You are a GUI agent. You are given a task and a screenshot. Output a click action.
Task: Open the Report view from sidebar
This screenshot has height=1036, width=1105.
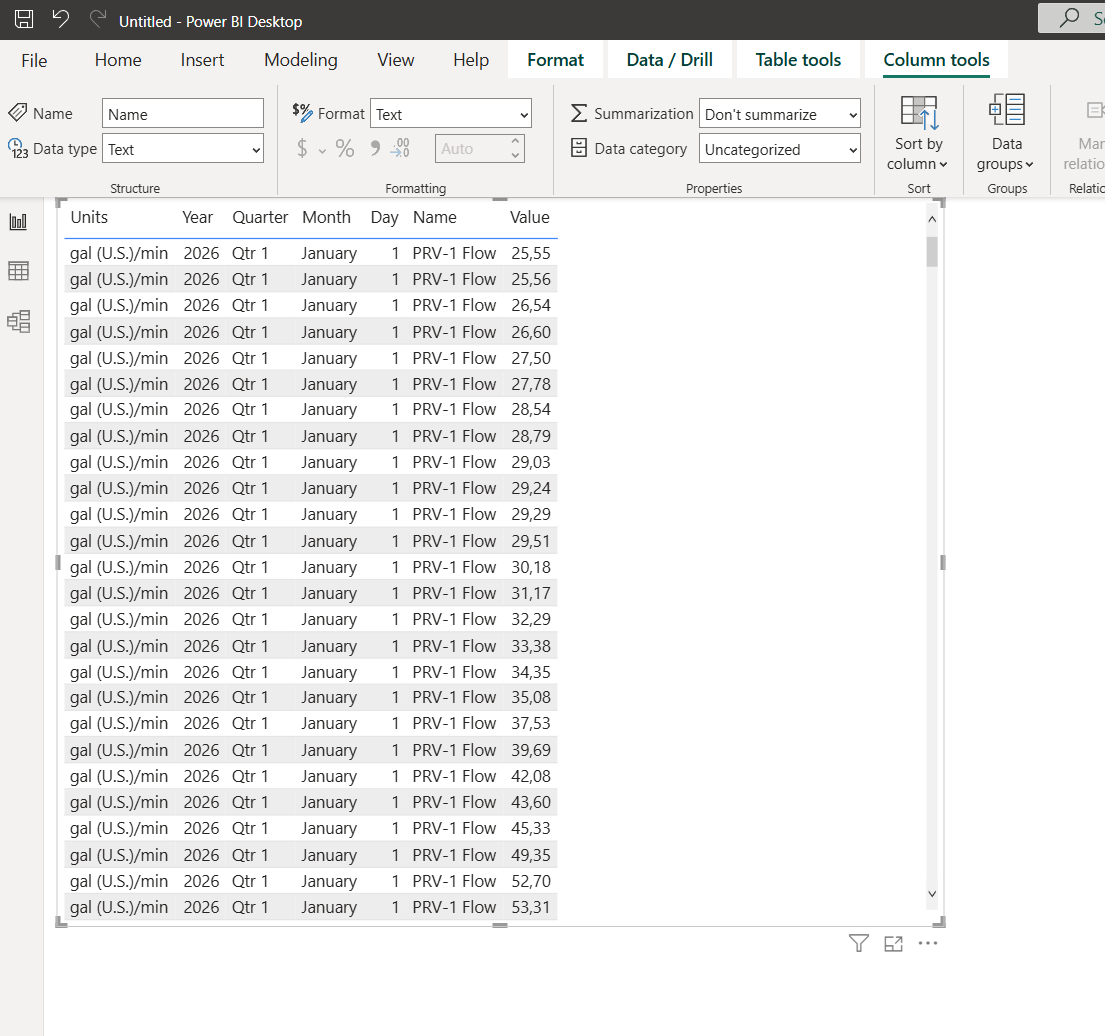coord(18,222)
